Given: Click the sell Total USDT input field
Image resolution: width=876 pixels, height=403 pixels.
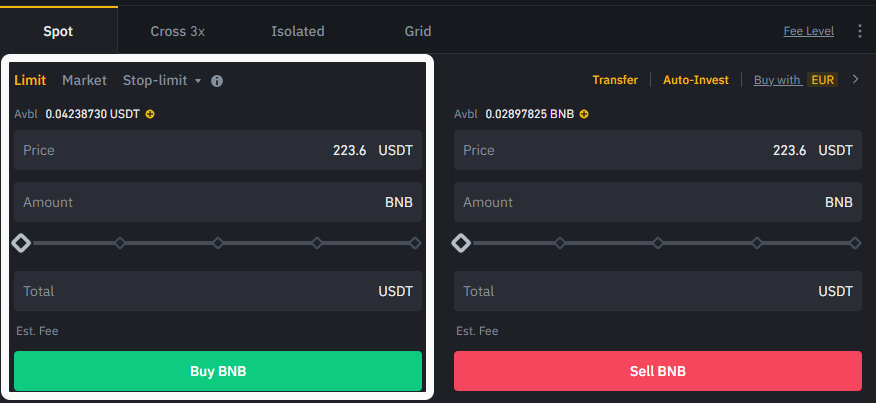Looking at the screenshot, I should point(658,291).
